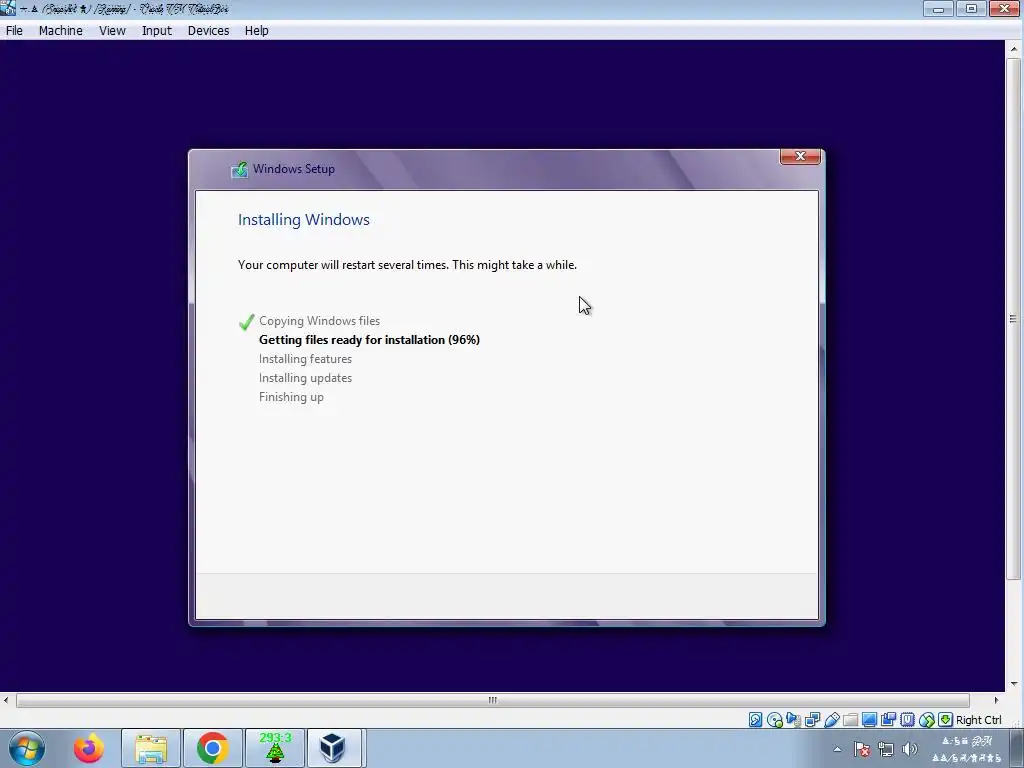
Task: Click the 'Windows Setup' title text
Action: coord(294,169)
